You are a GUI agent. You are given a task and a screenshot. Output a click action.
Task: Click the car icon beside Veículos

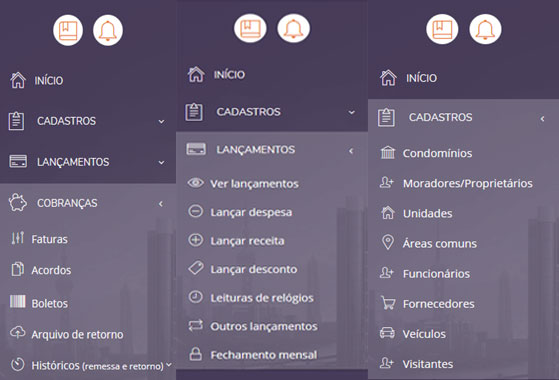pyautogui.click(x=388, y=333)
